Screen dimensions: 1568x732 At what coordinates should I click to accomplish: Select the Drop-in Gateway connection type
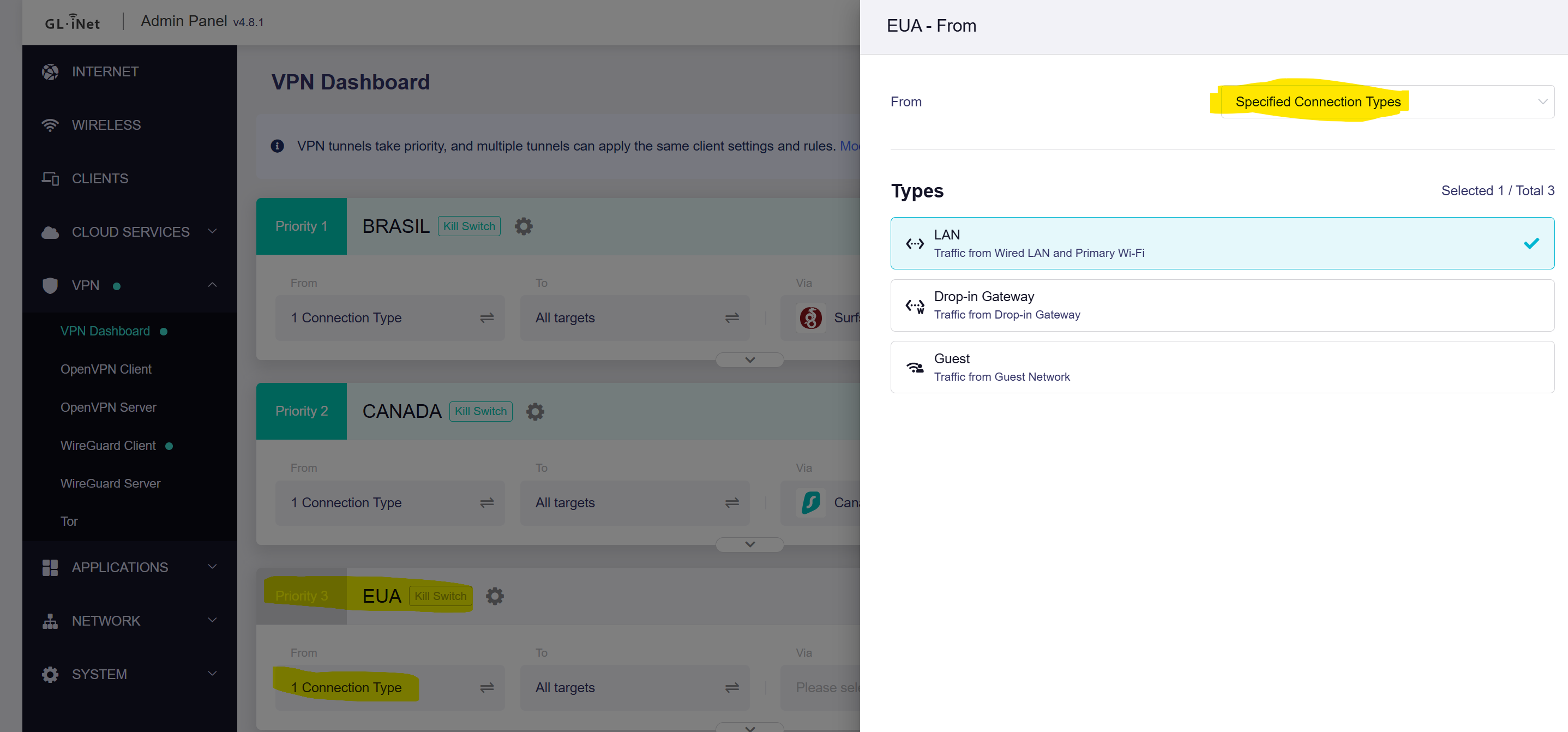click(1222, 305)
